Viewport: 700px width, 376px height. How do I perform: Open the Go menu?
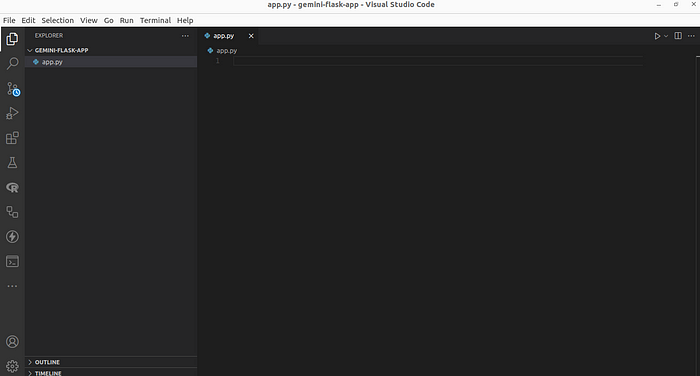pyautogui.click(x=108, y=20)
